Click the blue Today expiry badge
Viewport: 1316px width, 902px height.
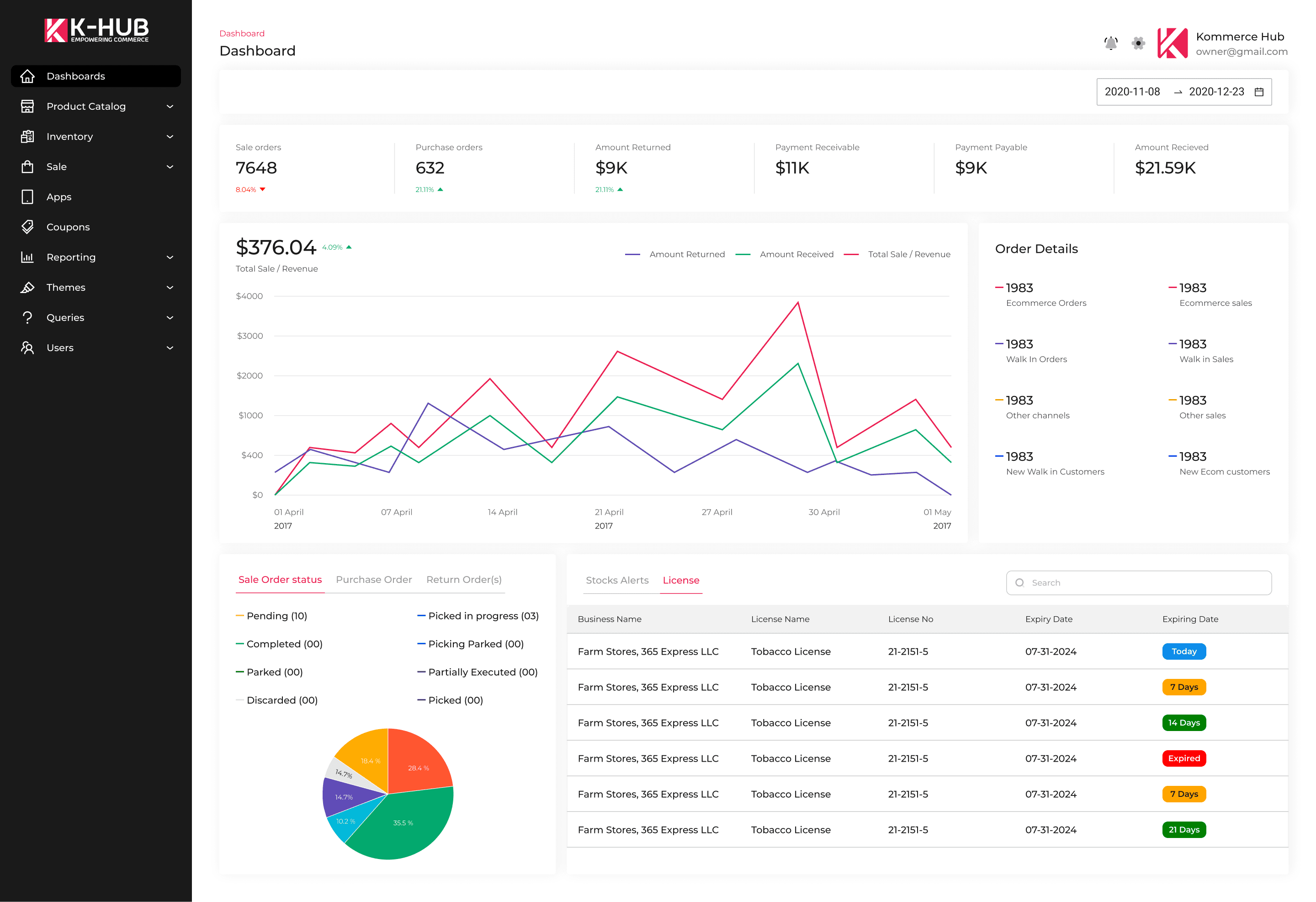[x=1183, y=651]
